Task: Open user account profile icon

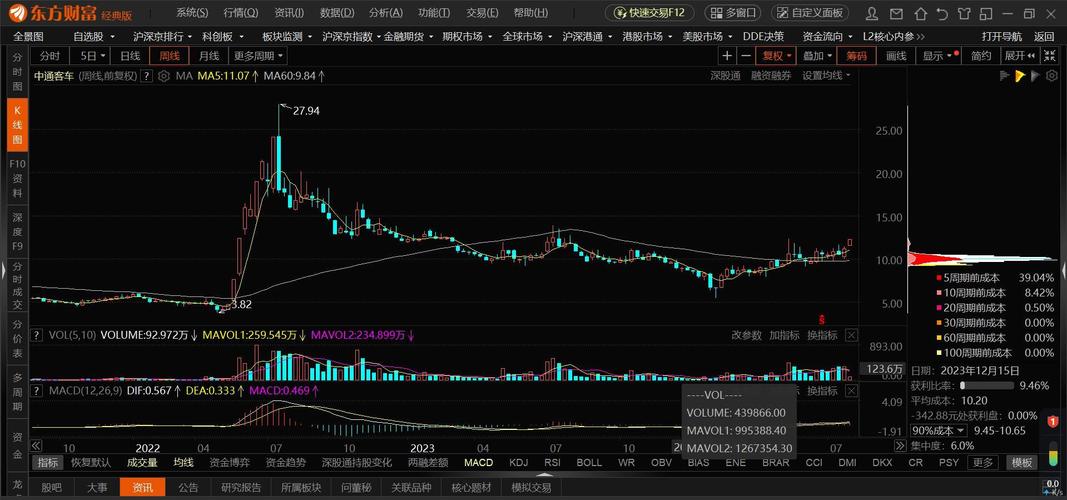Action: click(x=873, y=13)
